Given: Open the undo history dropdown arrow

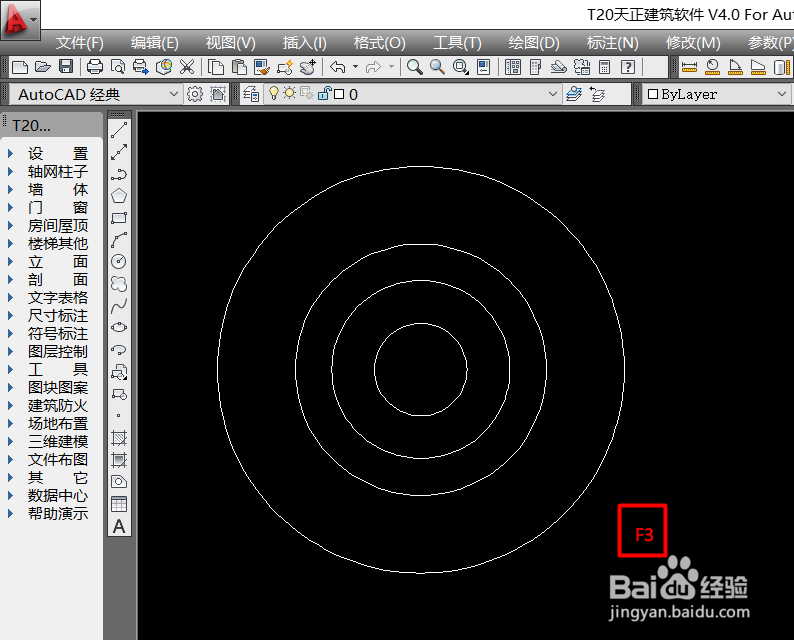Looking at the screenshot, I should (355, 67).
